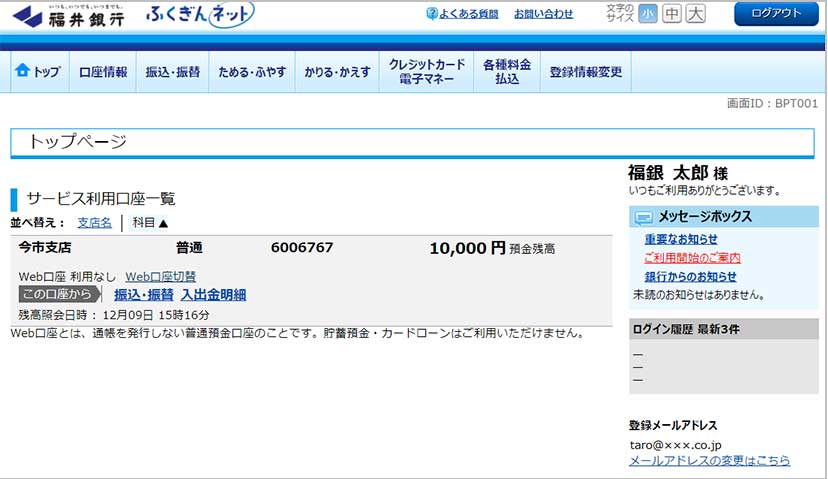Open 重要なお知らせ link
The height and width of the screenshot is (479, 828).
click(x=681, y=239)
